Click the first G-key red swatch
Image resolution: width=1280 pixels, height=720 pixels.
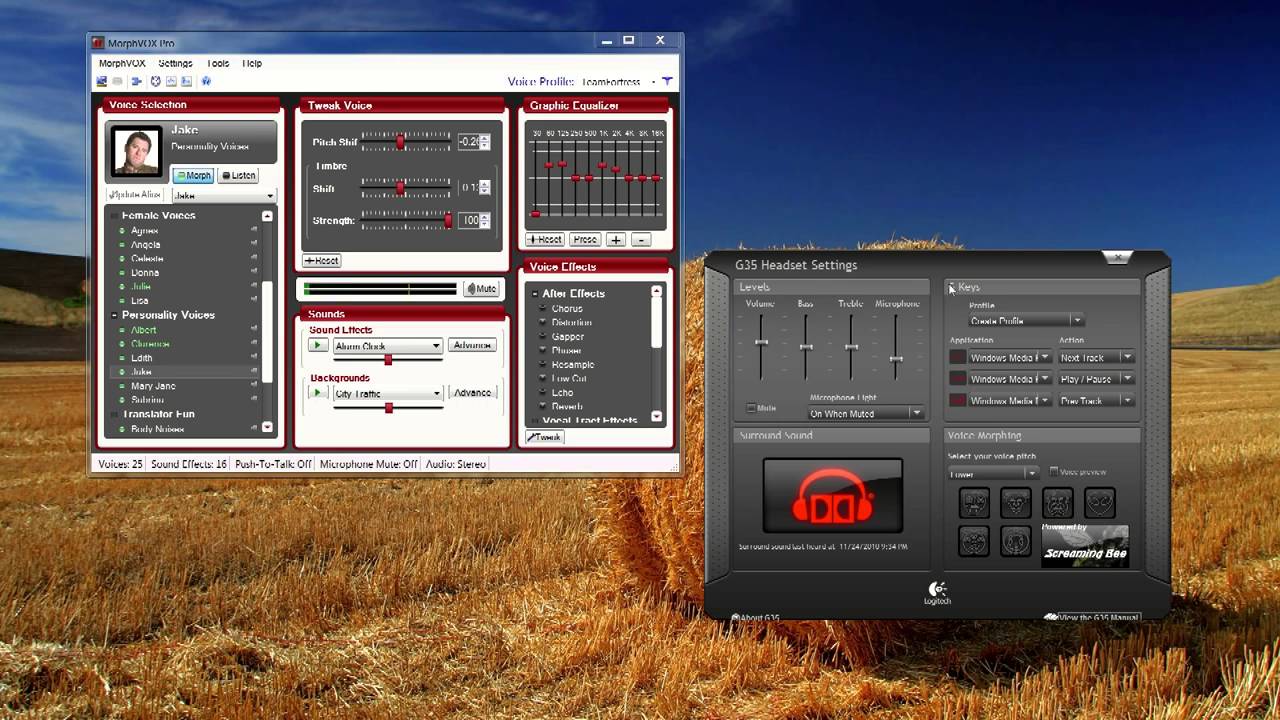point(958,357)
